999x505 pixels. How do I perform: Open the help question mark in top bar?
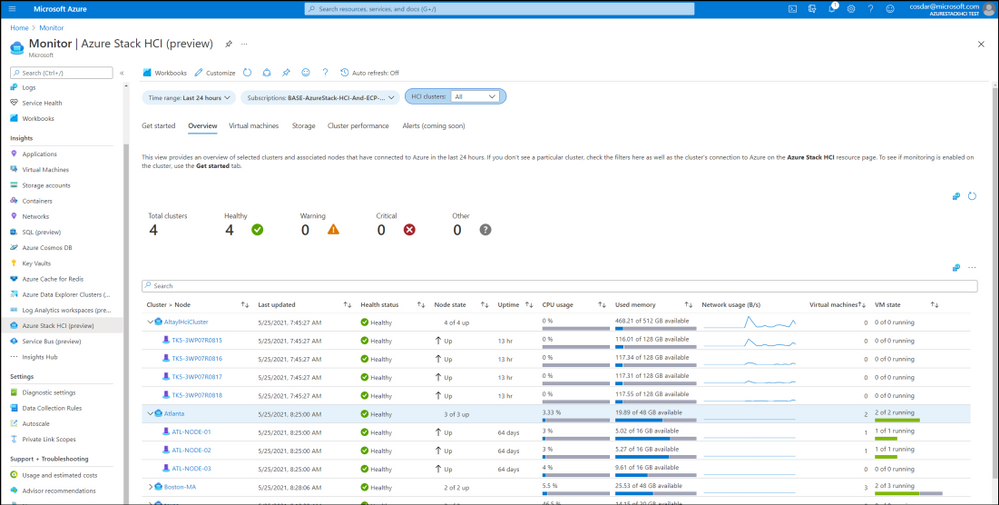pos(870,9)
